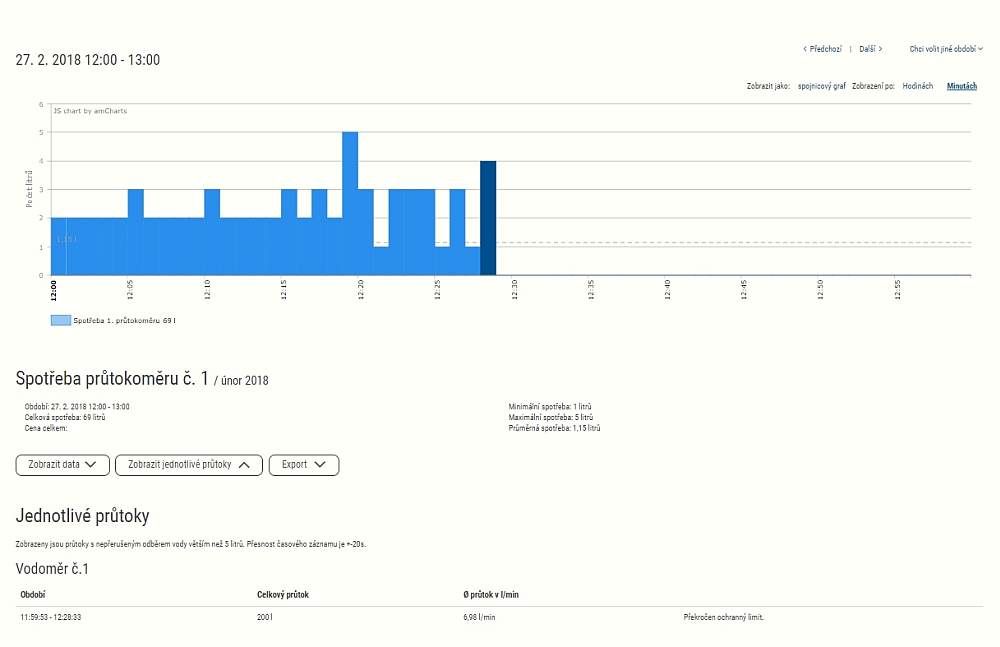This screenshot has height=647, width=1000.
Task: Go to the previous period with Předchozí
Action: 822,48
